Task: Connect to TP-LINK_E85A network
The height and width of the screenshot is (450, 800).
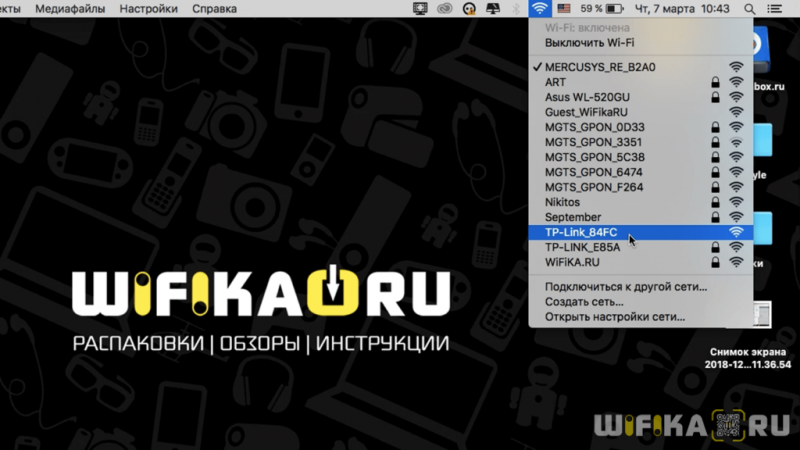Action: (640, 247)
